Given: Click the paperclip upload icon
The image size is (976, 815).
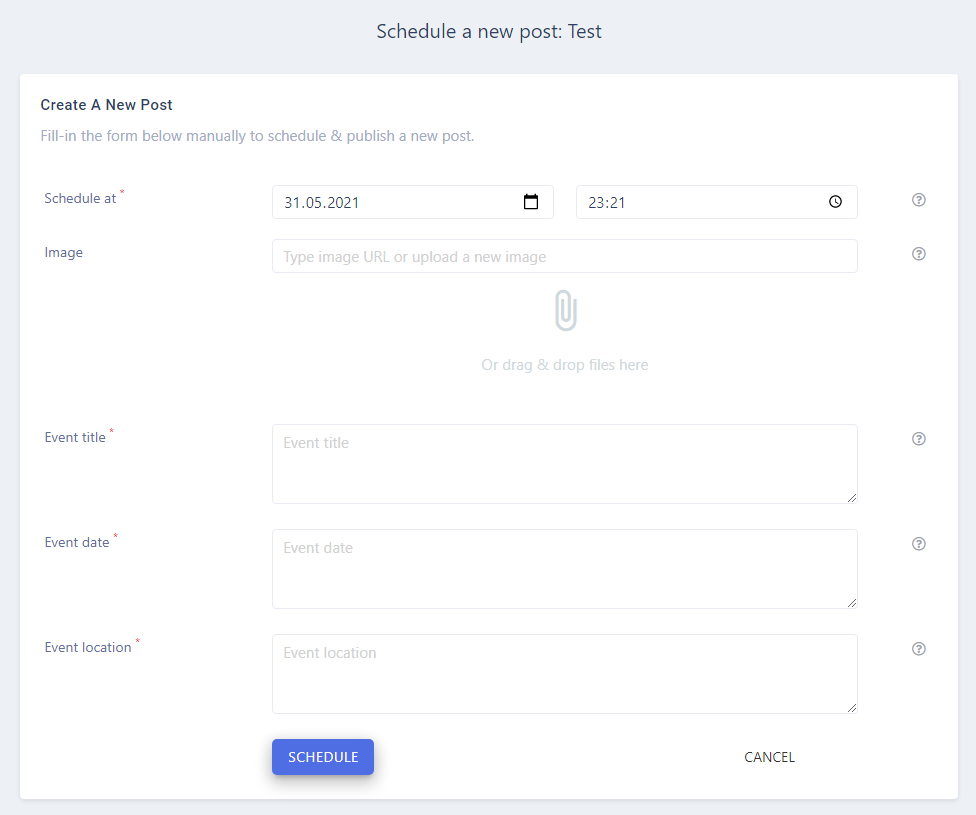Looking at the screenshot, I should (566, 310).
